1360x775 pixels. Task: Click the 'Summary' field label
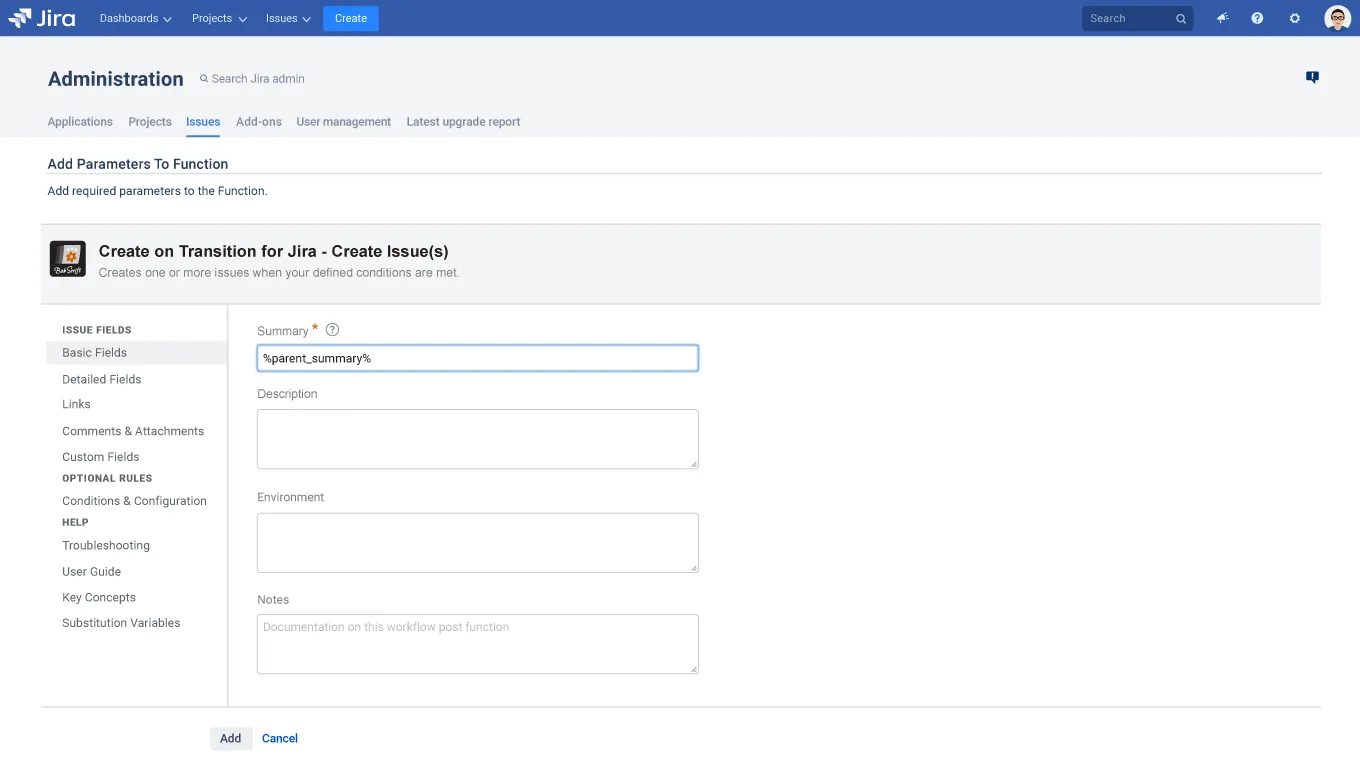click(283, 331)
